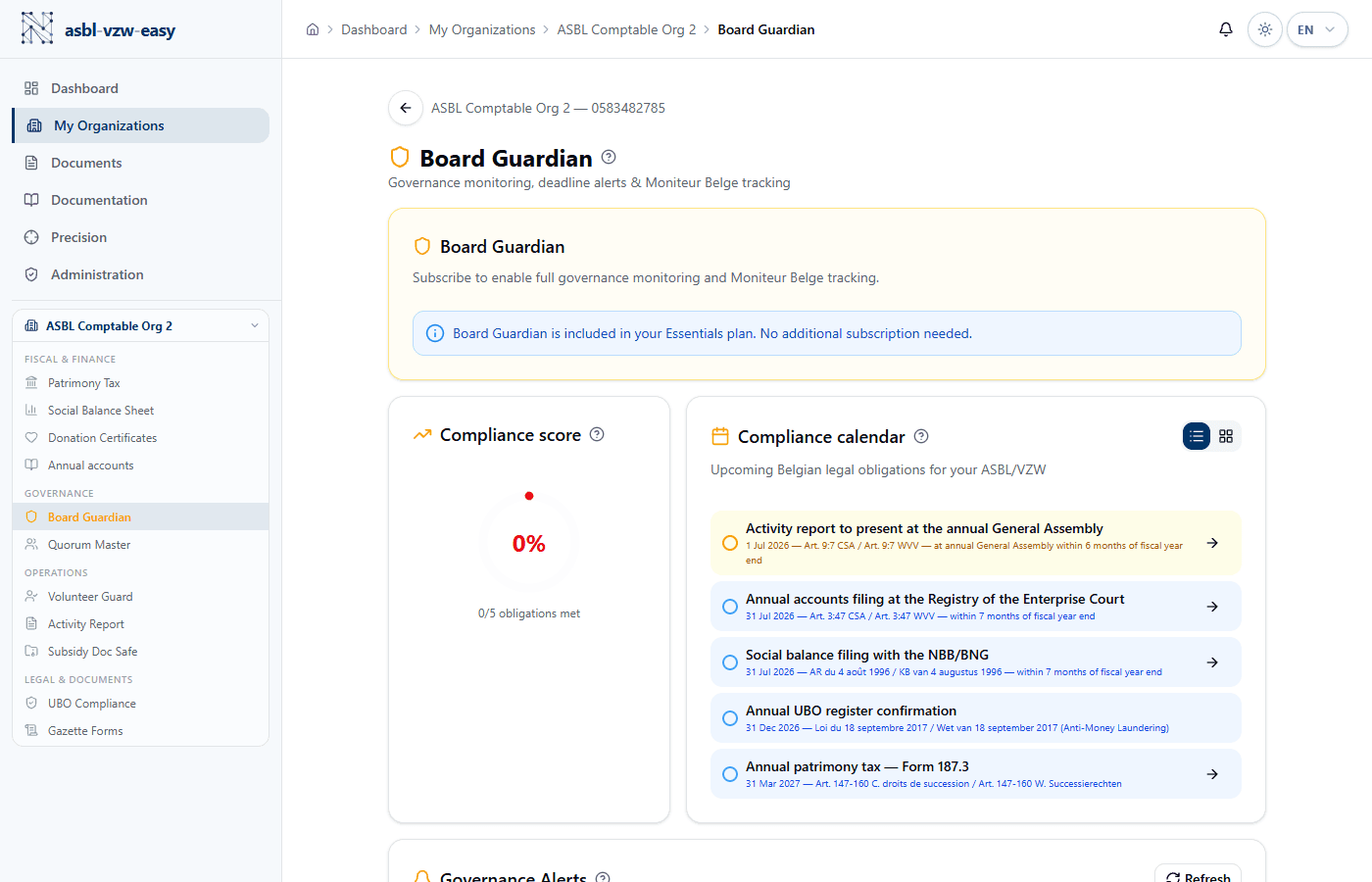1372x882 pixels.
Task: Open Documentation in the sidebar
Action: pos(140,200)
